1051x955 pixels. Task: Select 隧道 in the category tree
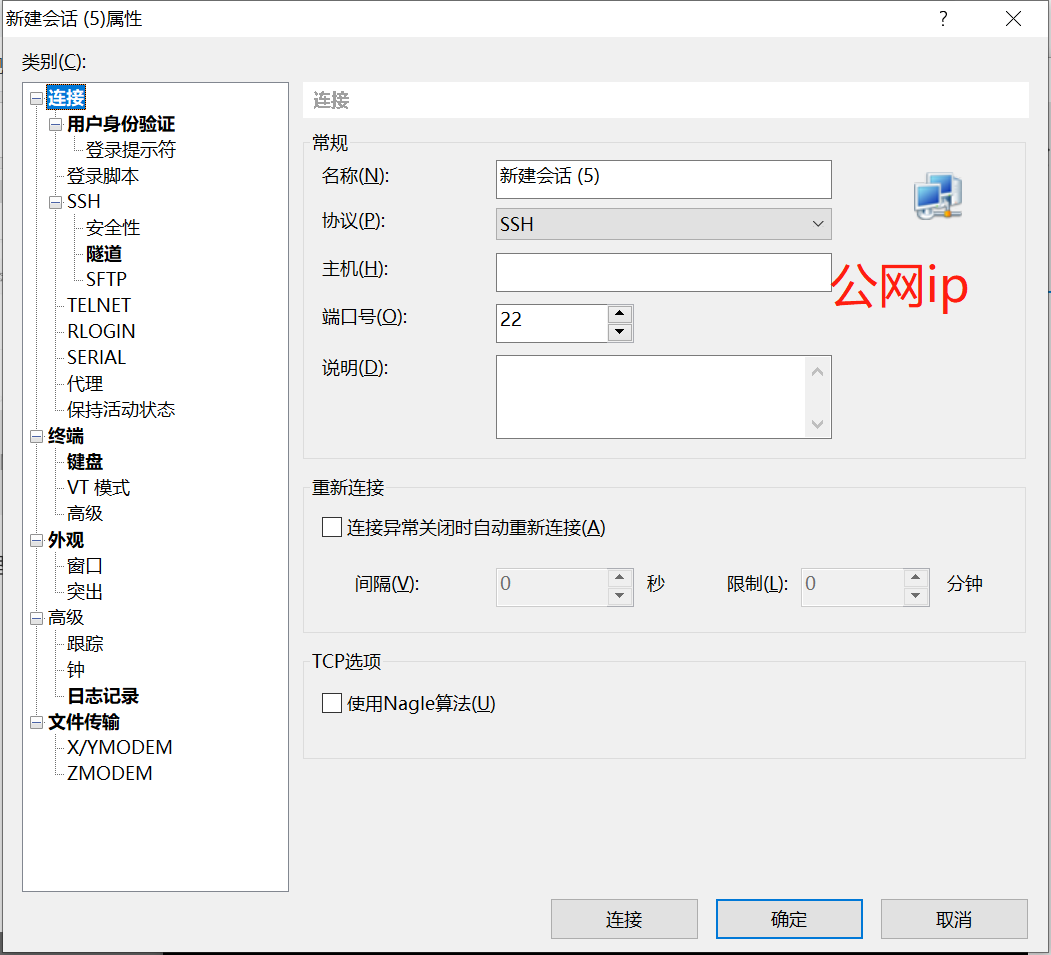pyautogui.click(x=112, y=253)
